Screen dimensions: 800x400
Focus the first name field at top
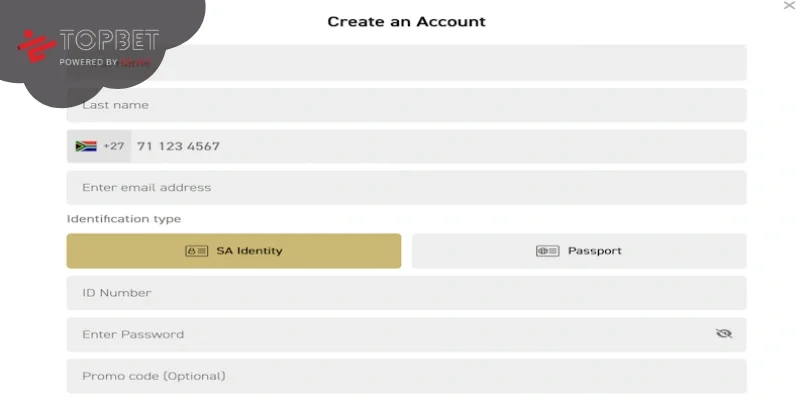[x=407, y=63]
